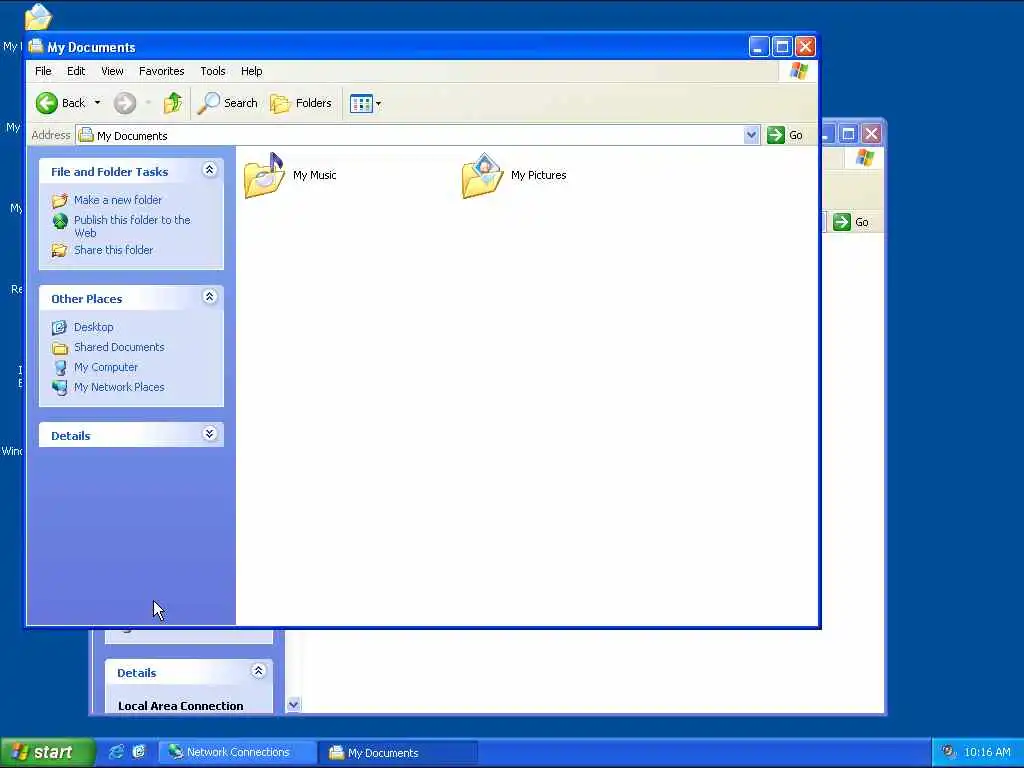Open the Help menu
Image resolution: width=1024 pixels, height=768 pixels.
tap(251, 71)
